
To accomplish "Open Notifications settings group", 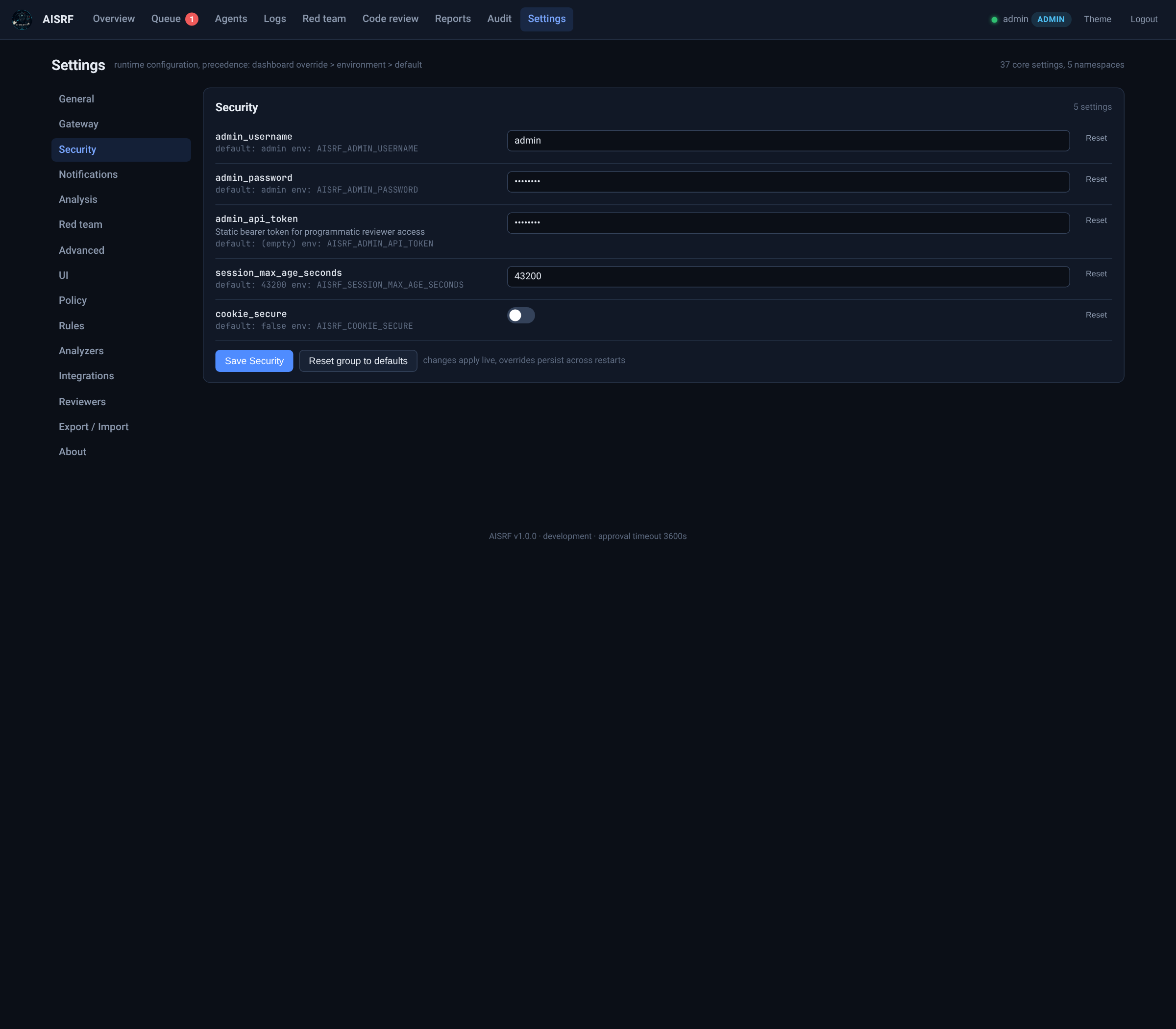I will [x=121, y=174].
